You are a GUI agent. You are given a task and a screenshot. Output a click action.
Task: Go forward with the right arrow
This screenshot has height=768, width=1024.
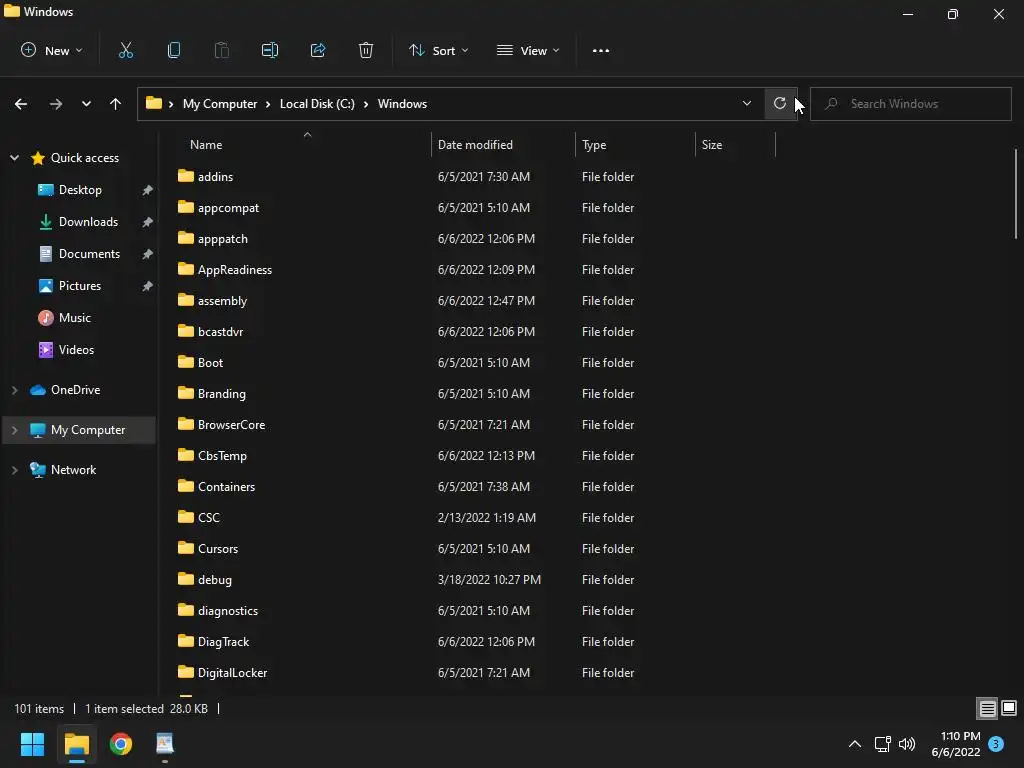[x=56, y=104]
